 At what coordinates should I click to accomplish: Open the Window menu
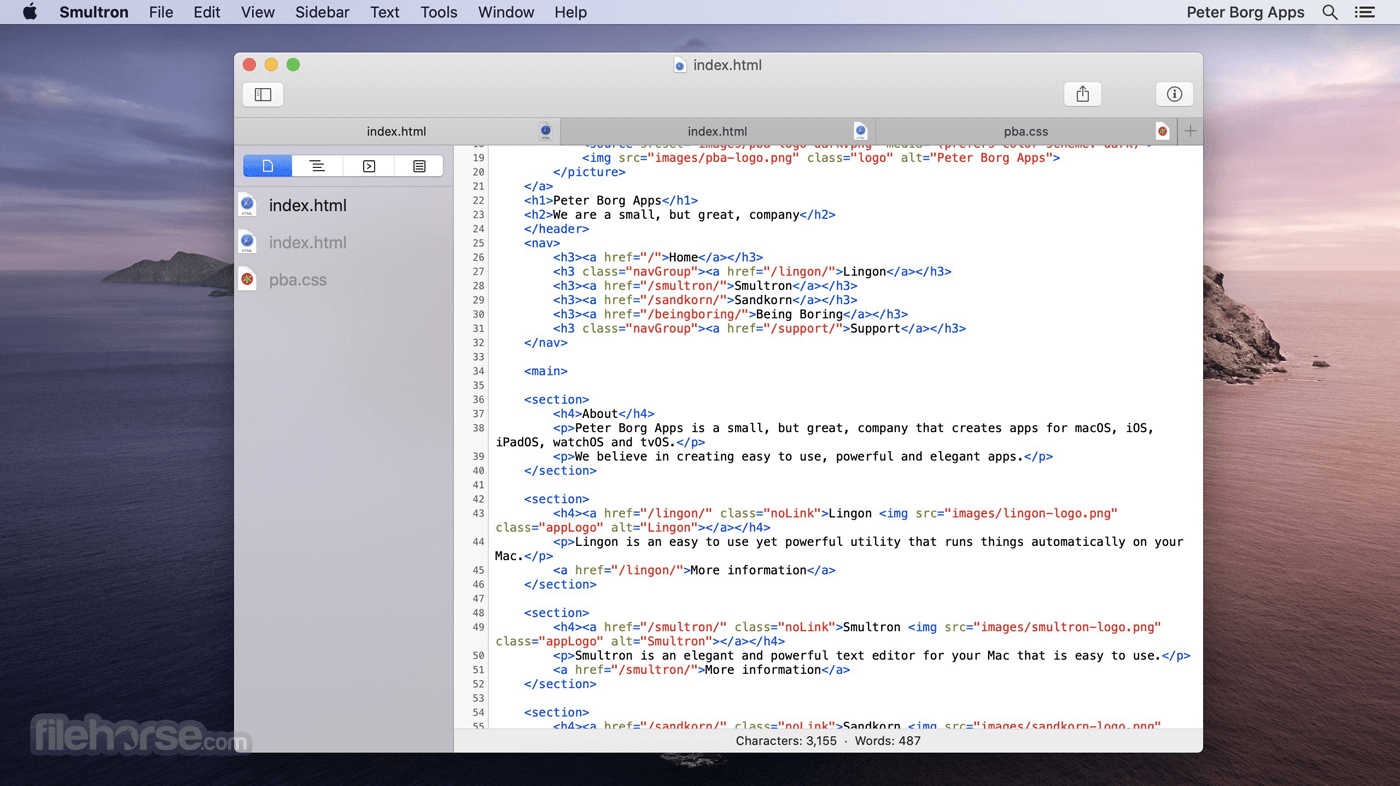pos(506,12)
